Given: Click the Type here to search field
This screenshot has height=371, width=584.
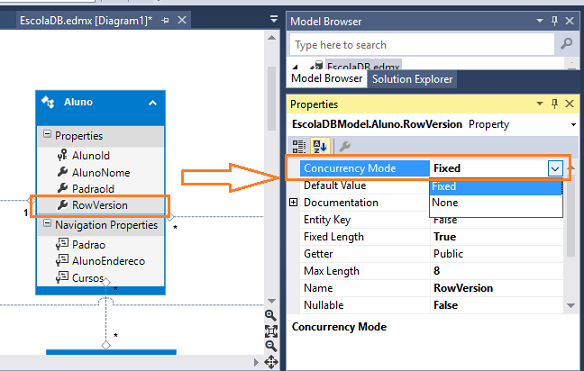Looking at the screenshot, I should (x=422, y=45).
